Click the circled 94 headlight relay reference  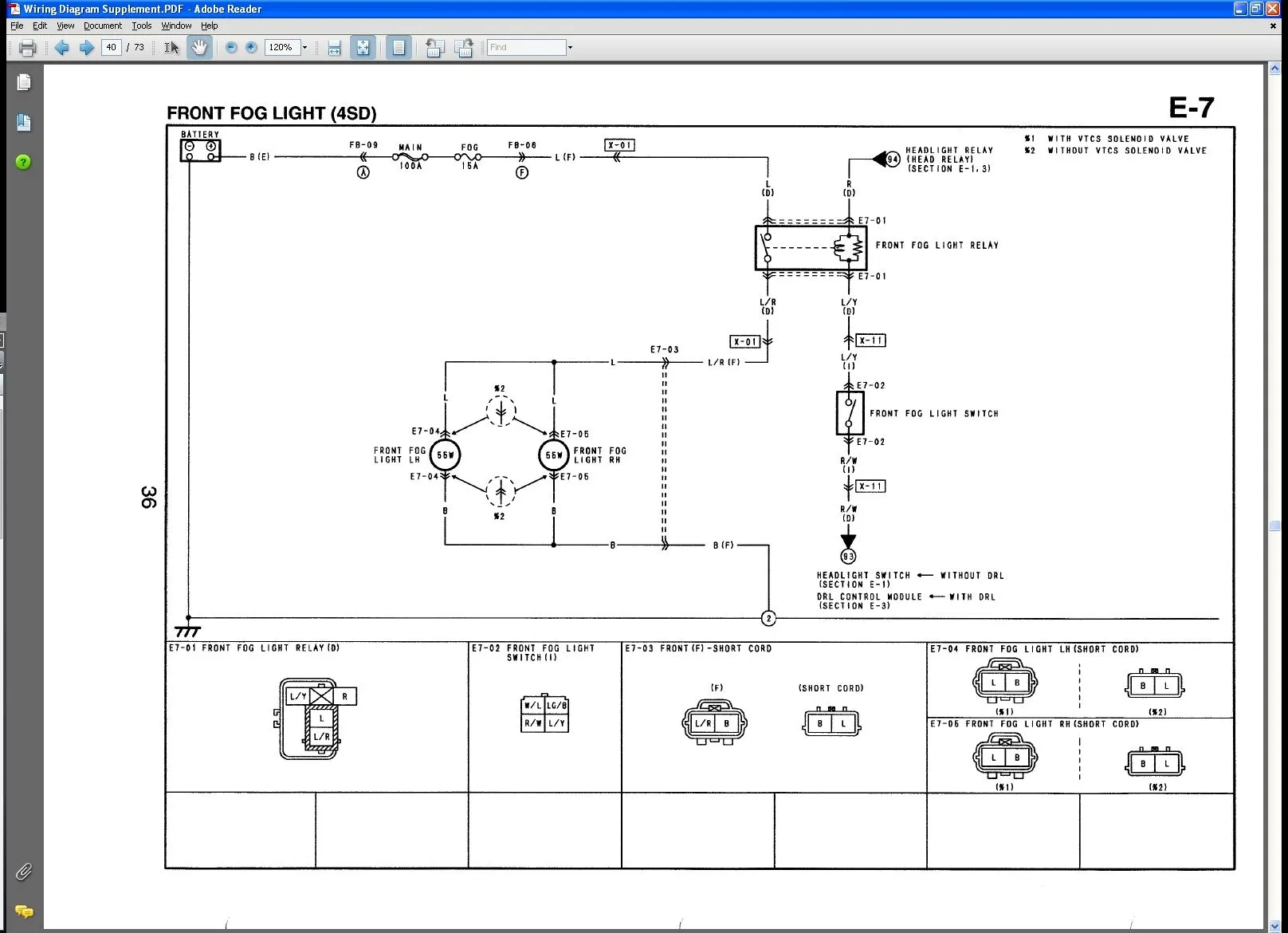click(893, 159)
